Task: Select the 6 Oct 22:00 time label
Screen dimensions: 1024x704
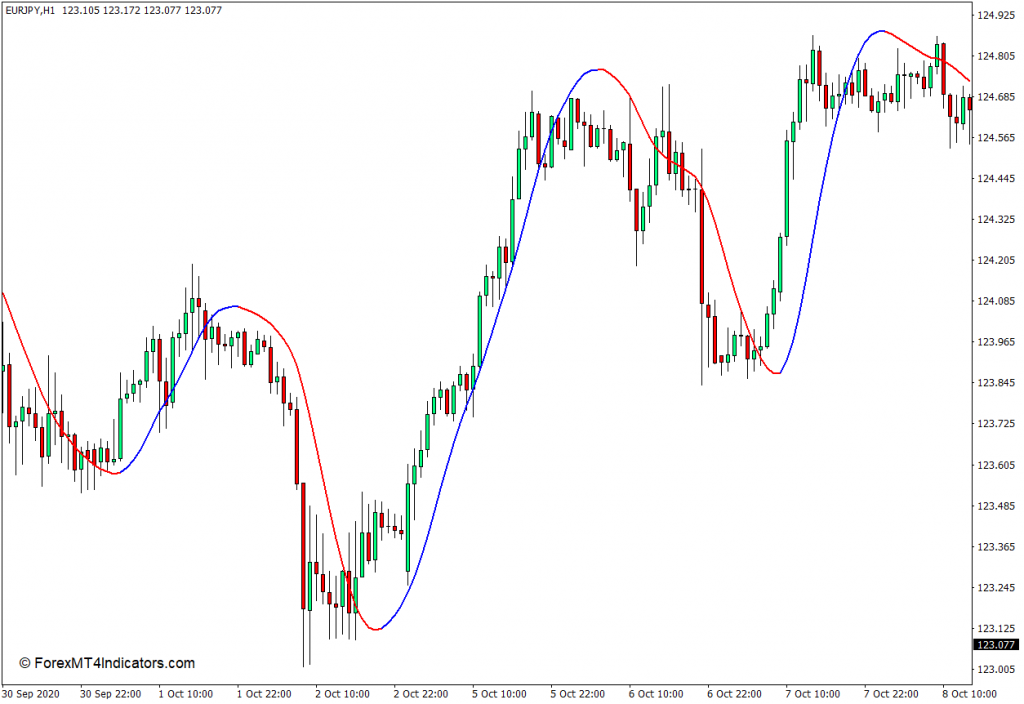Action: click(x=734, y=694)
